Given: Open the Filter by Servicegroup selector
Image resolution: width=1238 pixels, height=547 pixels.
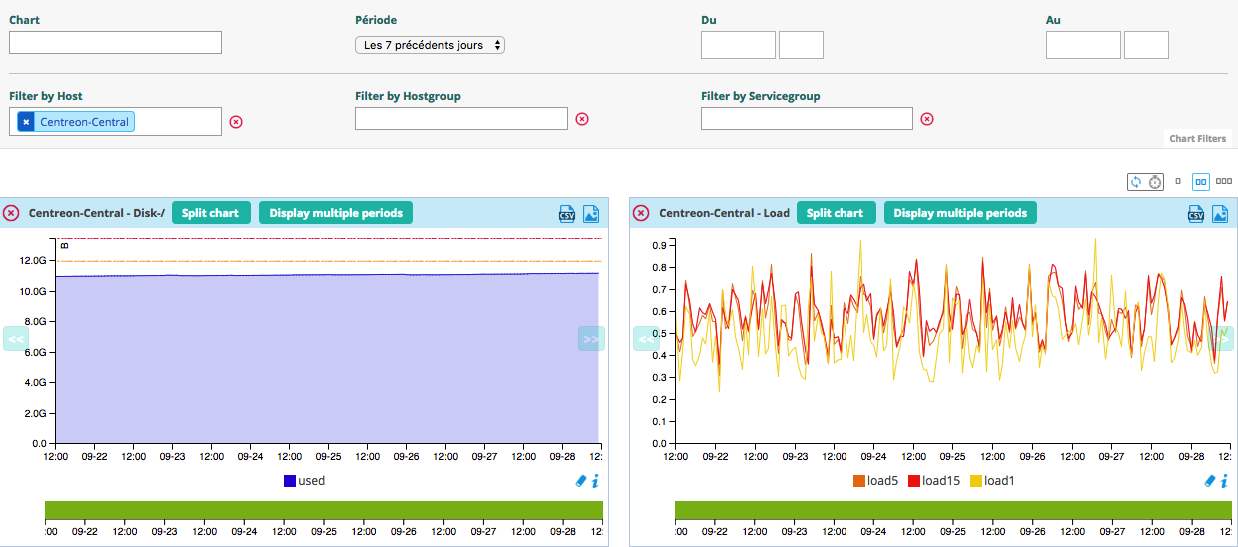Looking at the screenshot, I should click(x=806, y=119).
